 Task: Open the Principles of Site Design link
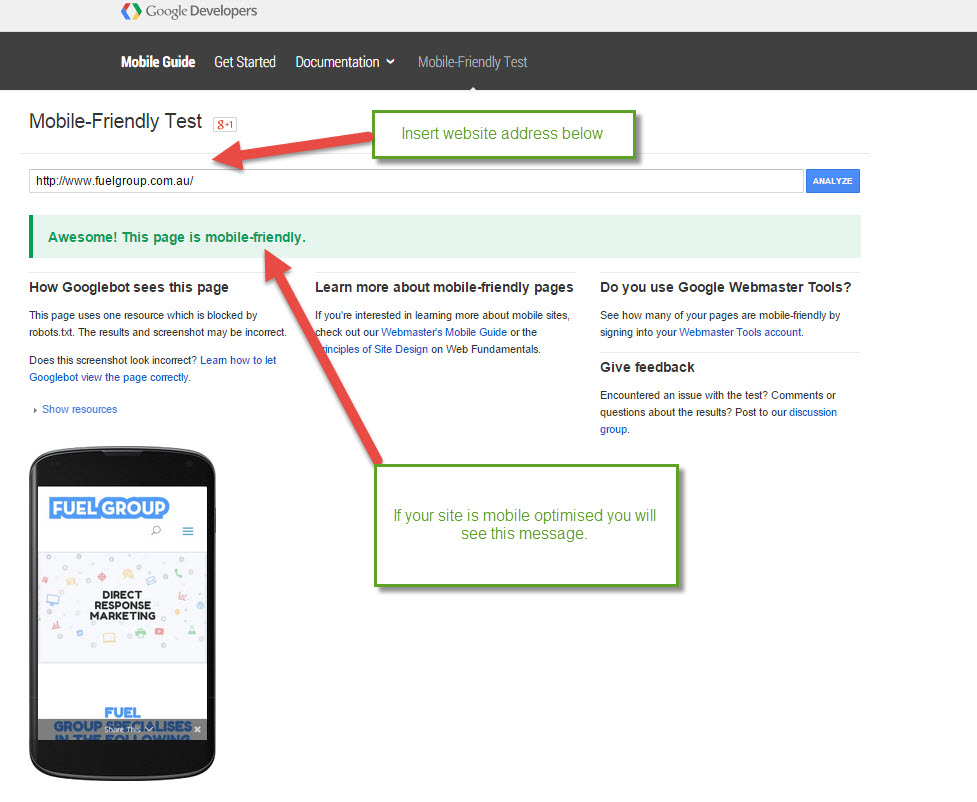coord(374,349)
